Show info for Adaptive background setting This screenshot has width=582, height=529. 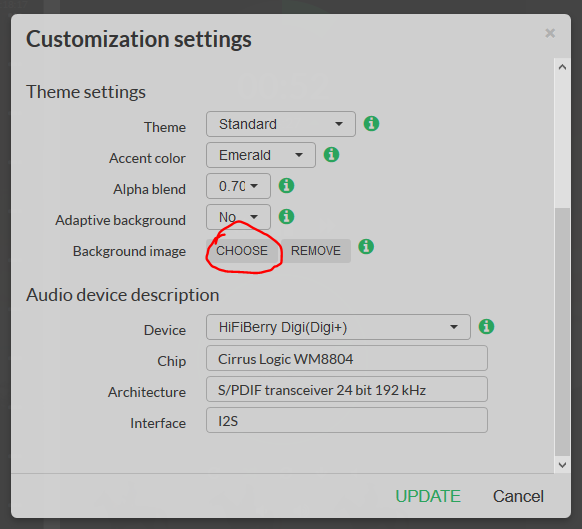coord(286,216)
